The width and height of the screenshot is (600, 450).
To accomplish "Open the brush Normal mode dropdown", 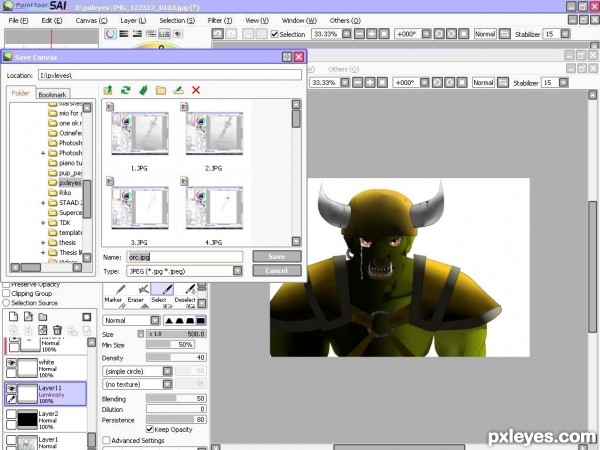I will click(x=155, y=320).
